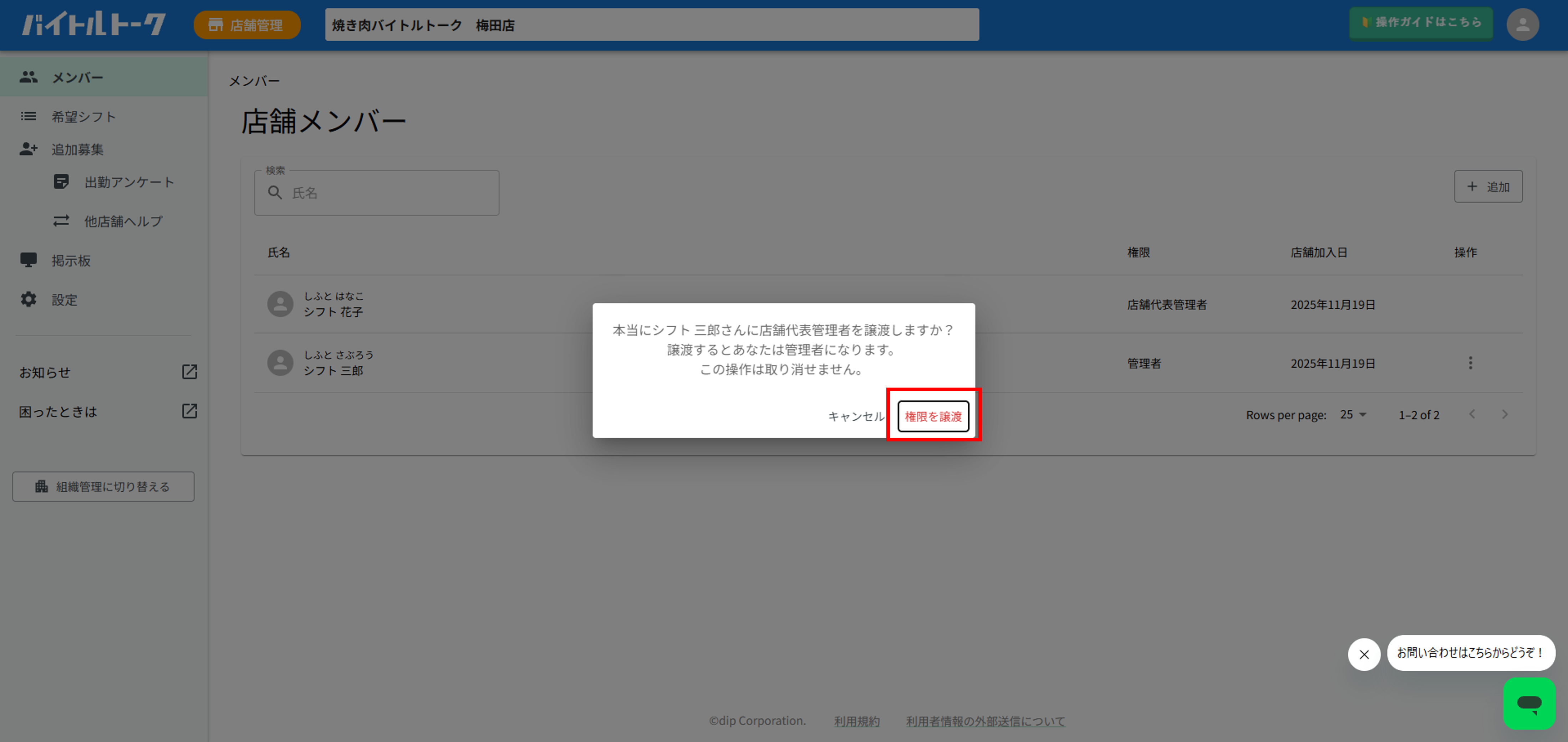Click the 出勤アンケート note icon

61,182
